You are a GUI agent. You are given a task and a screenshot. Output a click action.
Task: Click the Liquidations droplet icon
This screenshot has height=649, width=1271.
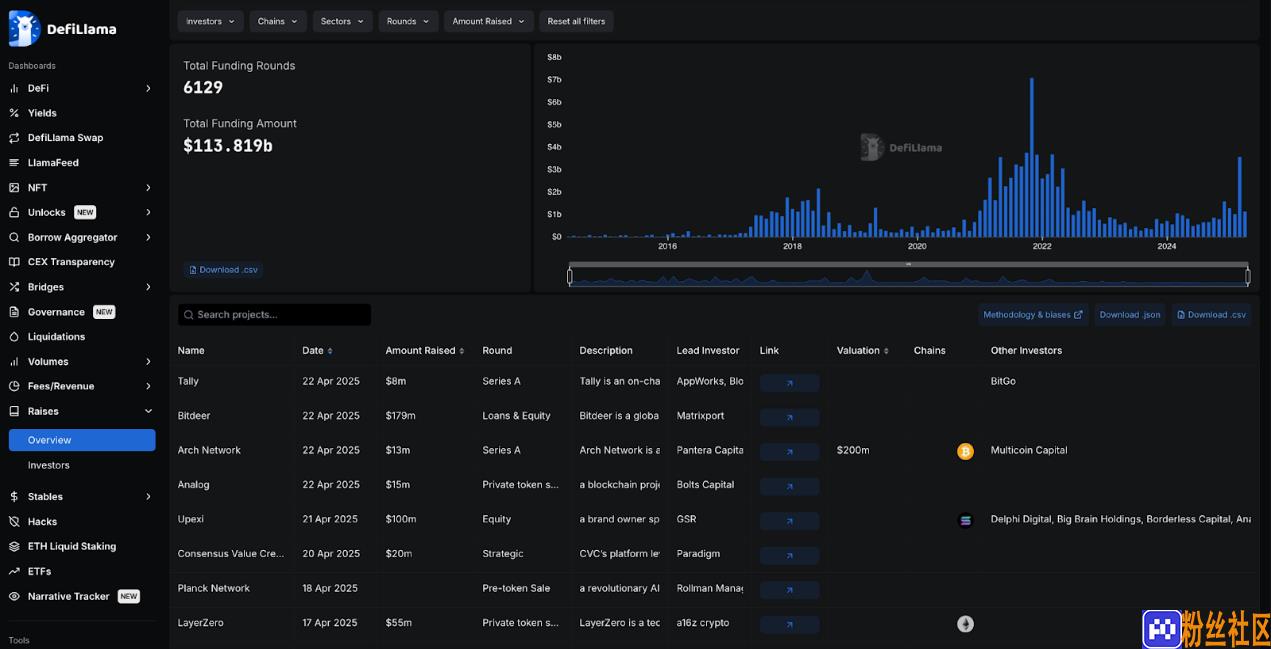click(x=14, y=337)
